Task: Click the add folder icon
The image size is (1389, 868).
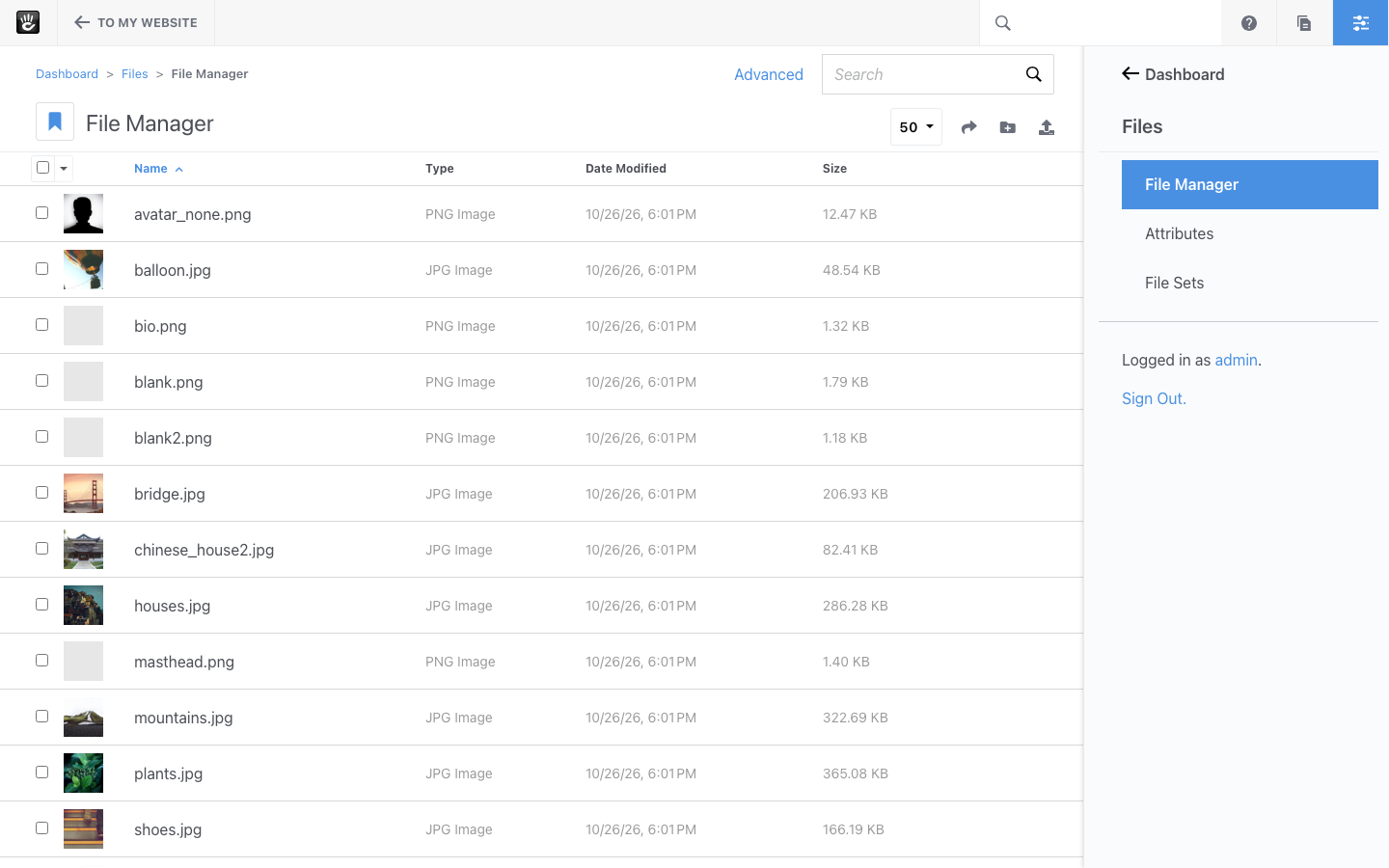Action: (x=1008, y=127)
